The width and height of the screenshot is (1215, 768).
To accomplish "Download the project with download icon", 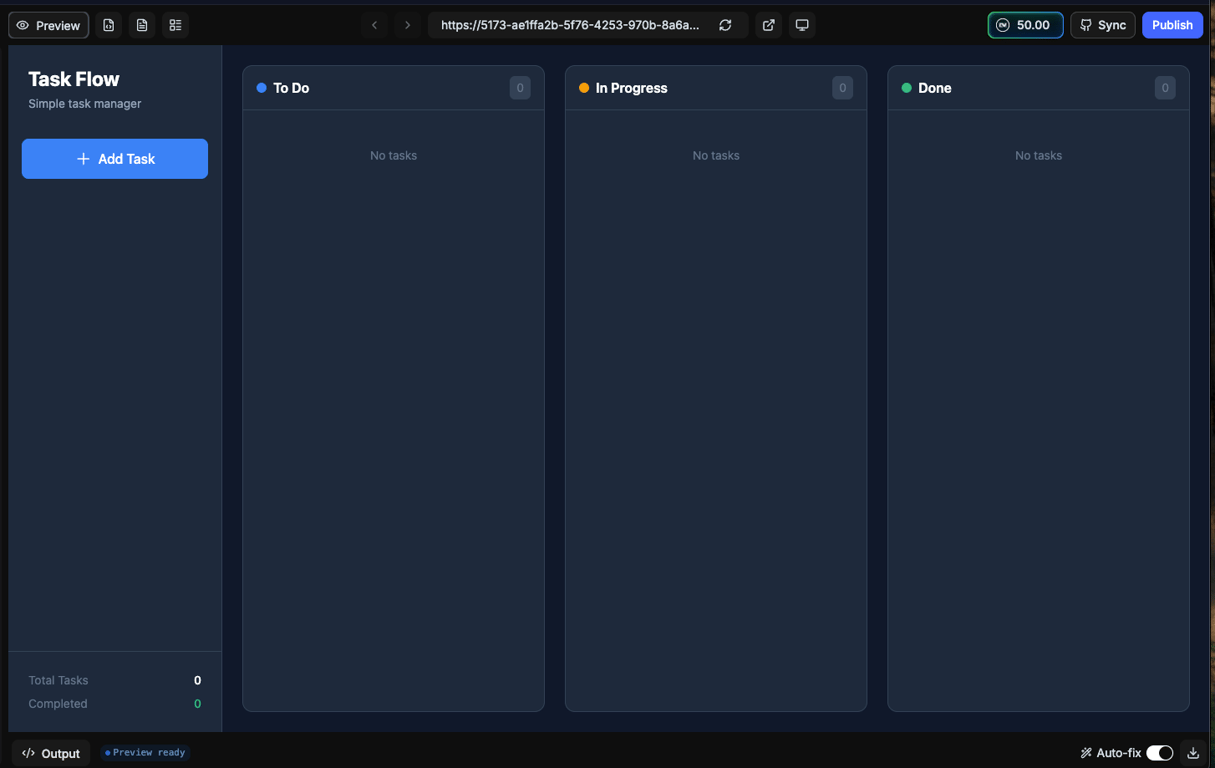I will point(1193,753).
